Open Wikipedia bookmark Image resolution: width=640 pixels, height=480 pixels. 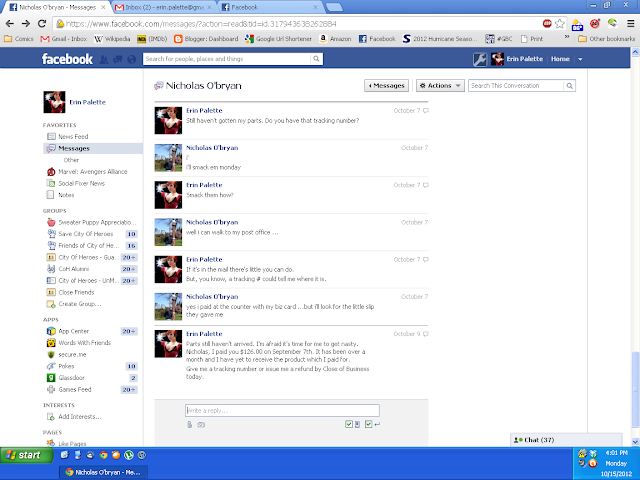click(x=112, y=39)
